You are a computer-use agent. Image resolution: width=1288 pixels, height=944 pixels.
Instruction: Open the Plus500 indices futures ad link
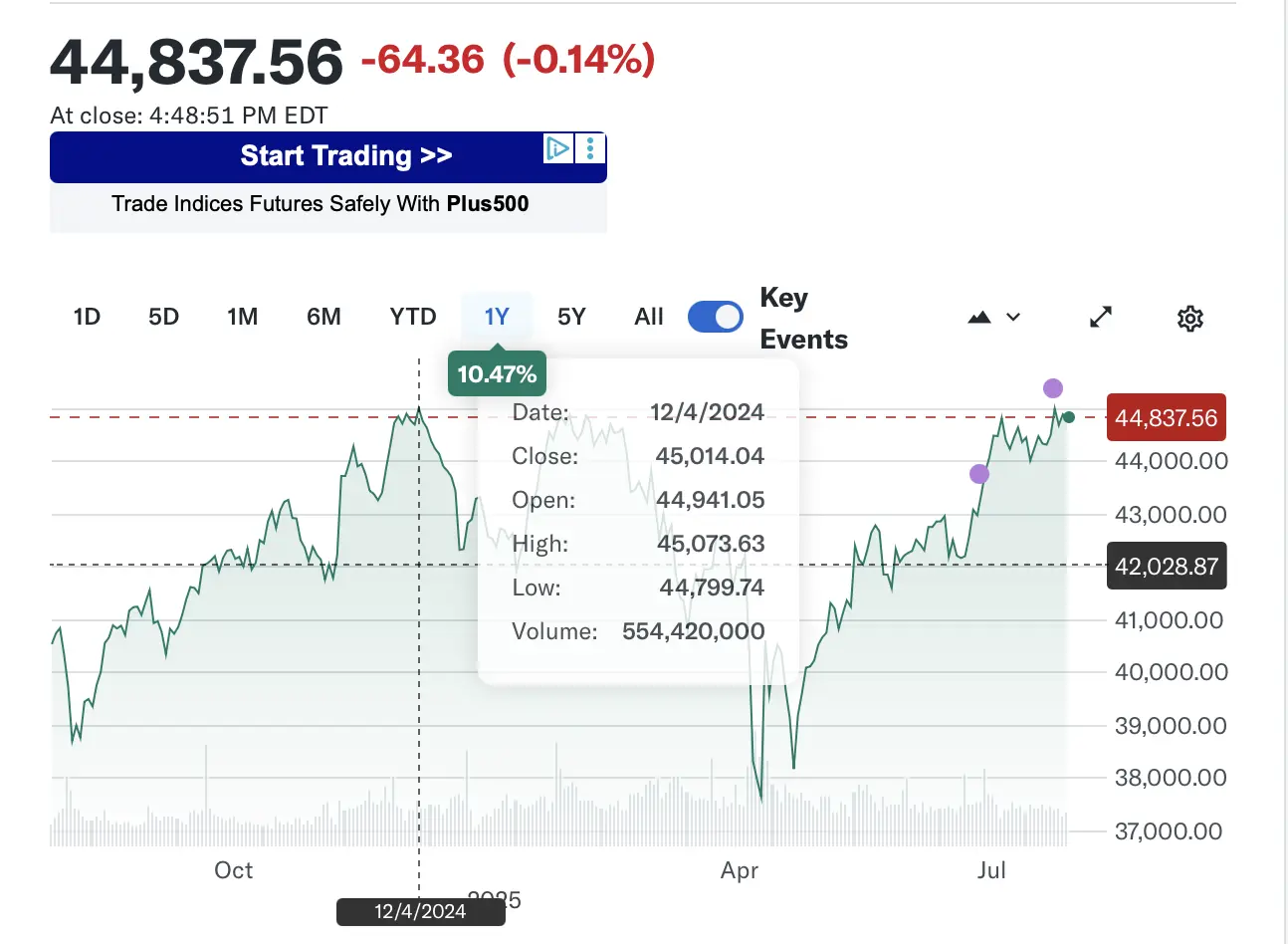point(321,204)
